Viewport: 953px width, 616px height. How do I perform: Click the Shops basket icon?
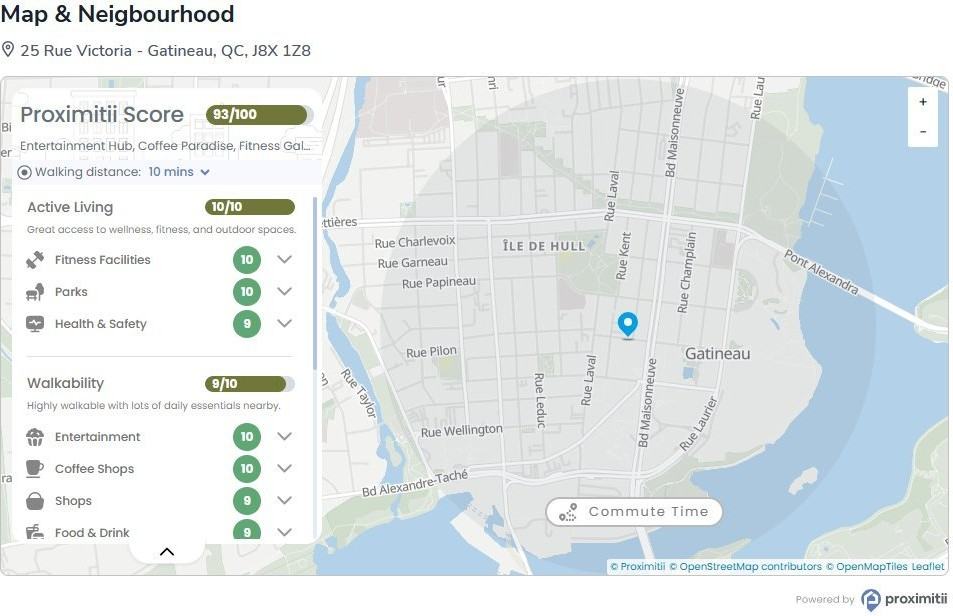coord(35,501)
